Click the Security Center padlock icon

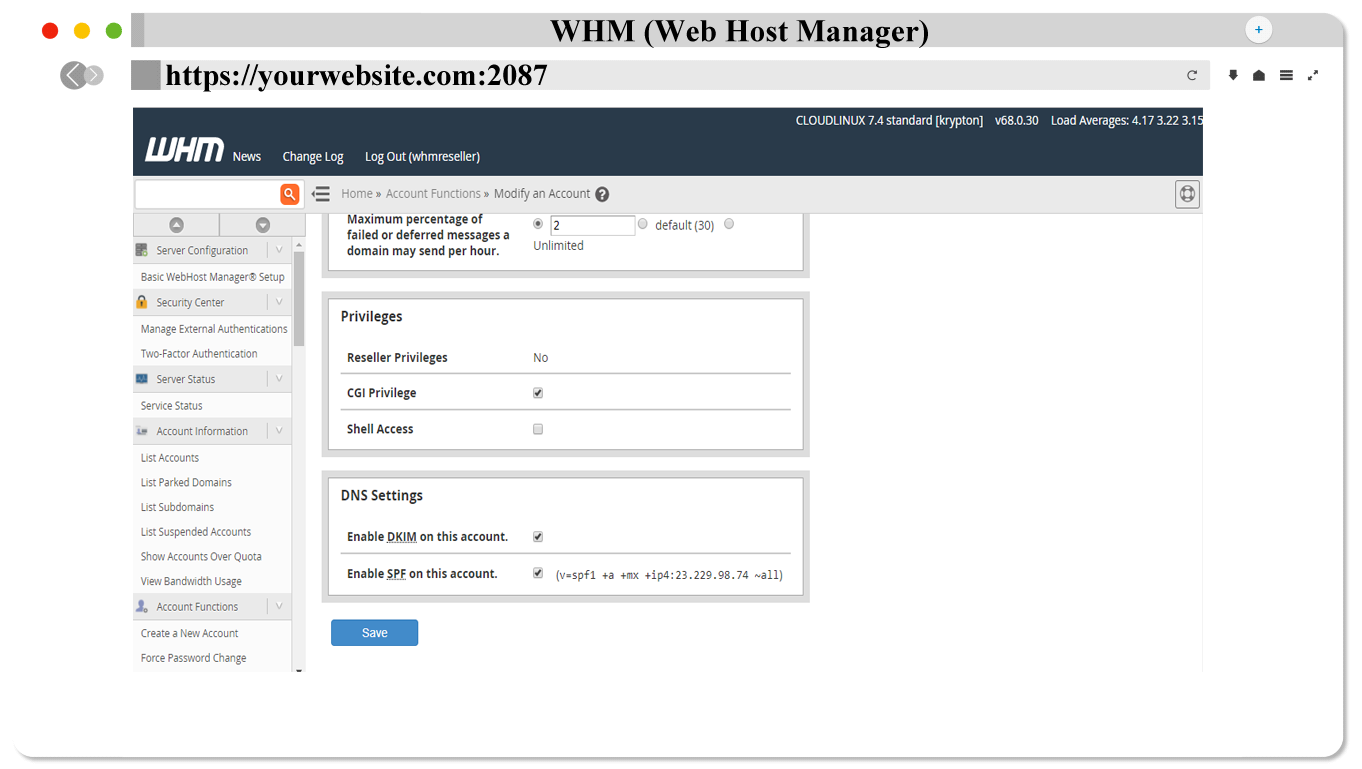pos(142,302)
